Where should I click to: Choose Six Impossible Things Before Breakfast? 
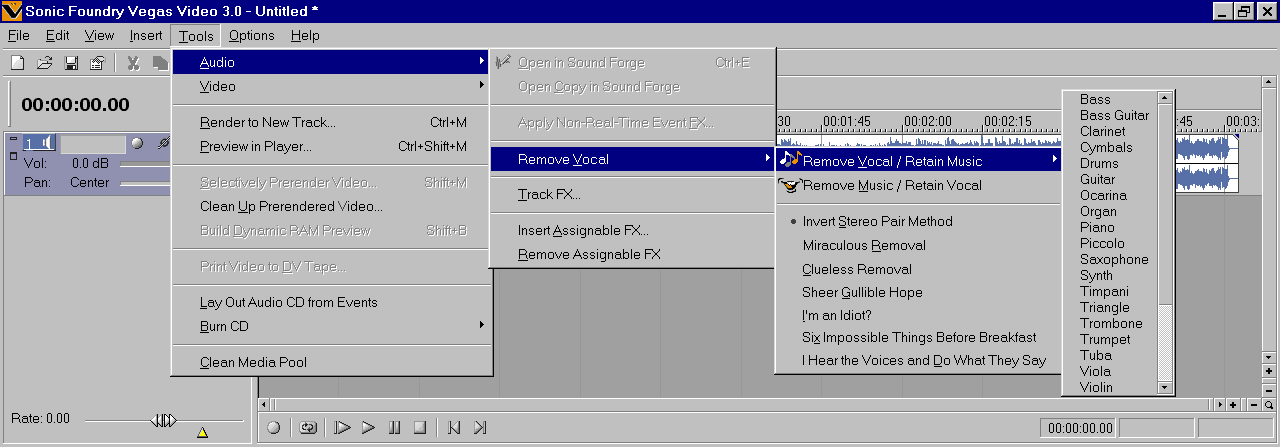pyautogui.click(x=919, y=338)
